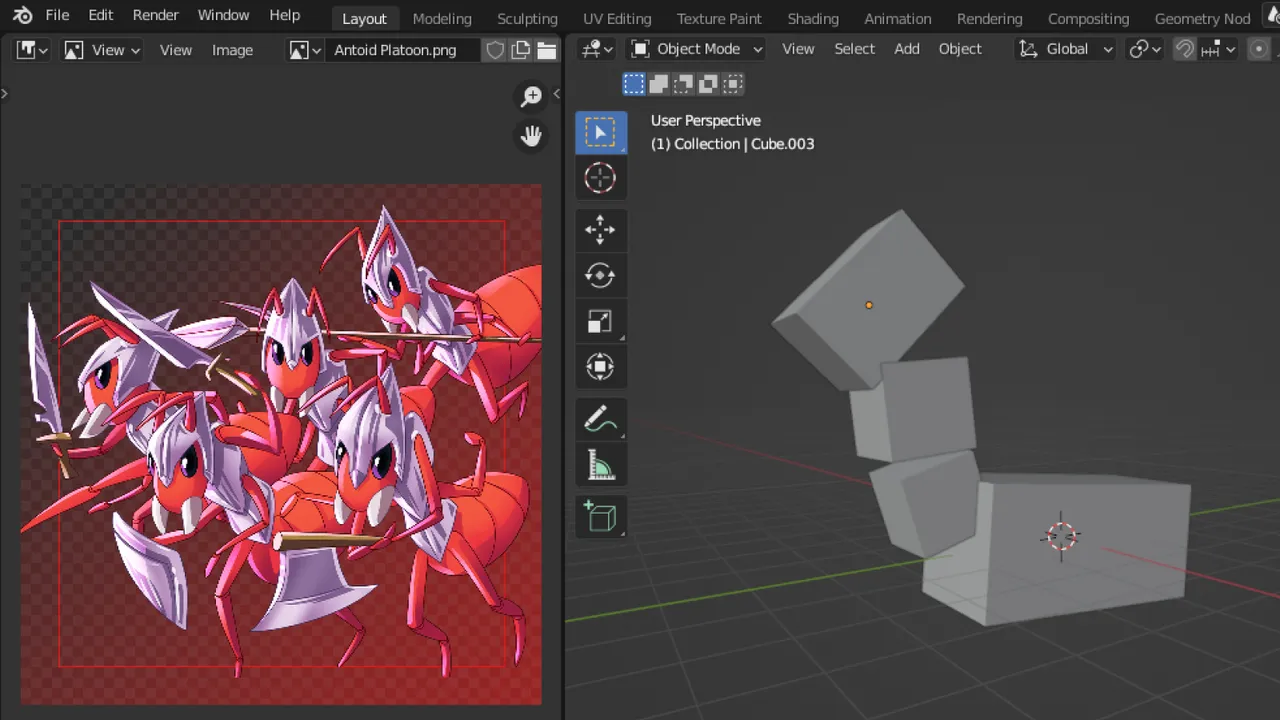This screenshot has height=720, width=1280.
Task: Select the Measure tool
Action: tap(600, 465)
